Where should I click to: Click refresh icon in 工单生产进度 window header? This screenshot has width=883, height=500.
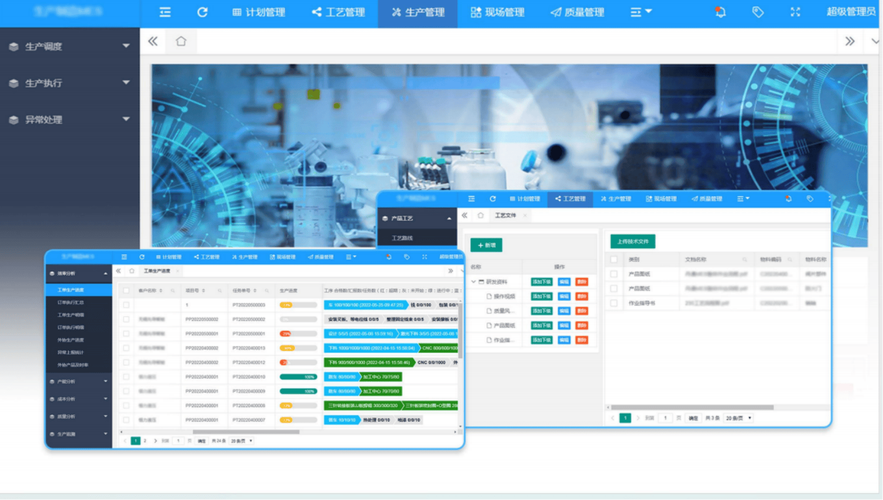[142, 257]
